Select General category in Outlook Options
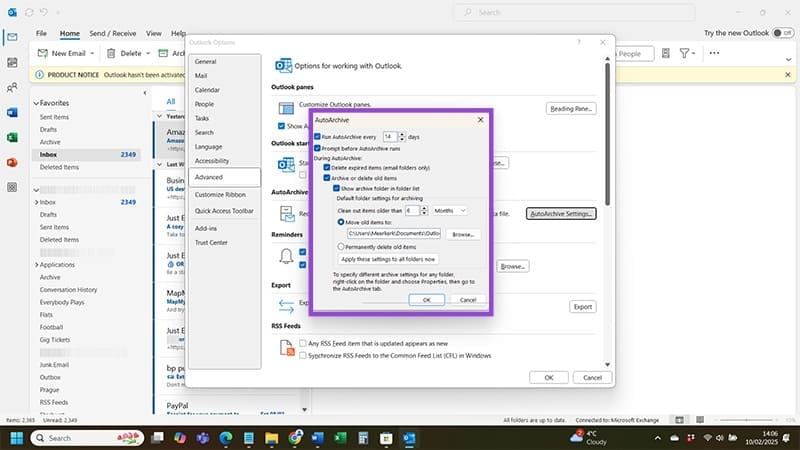 point(206,61)
